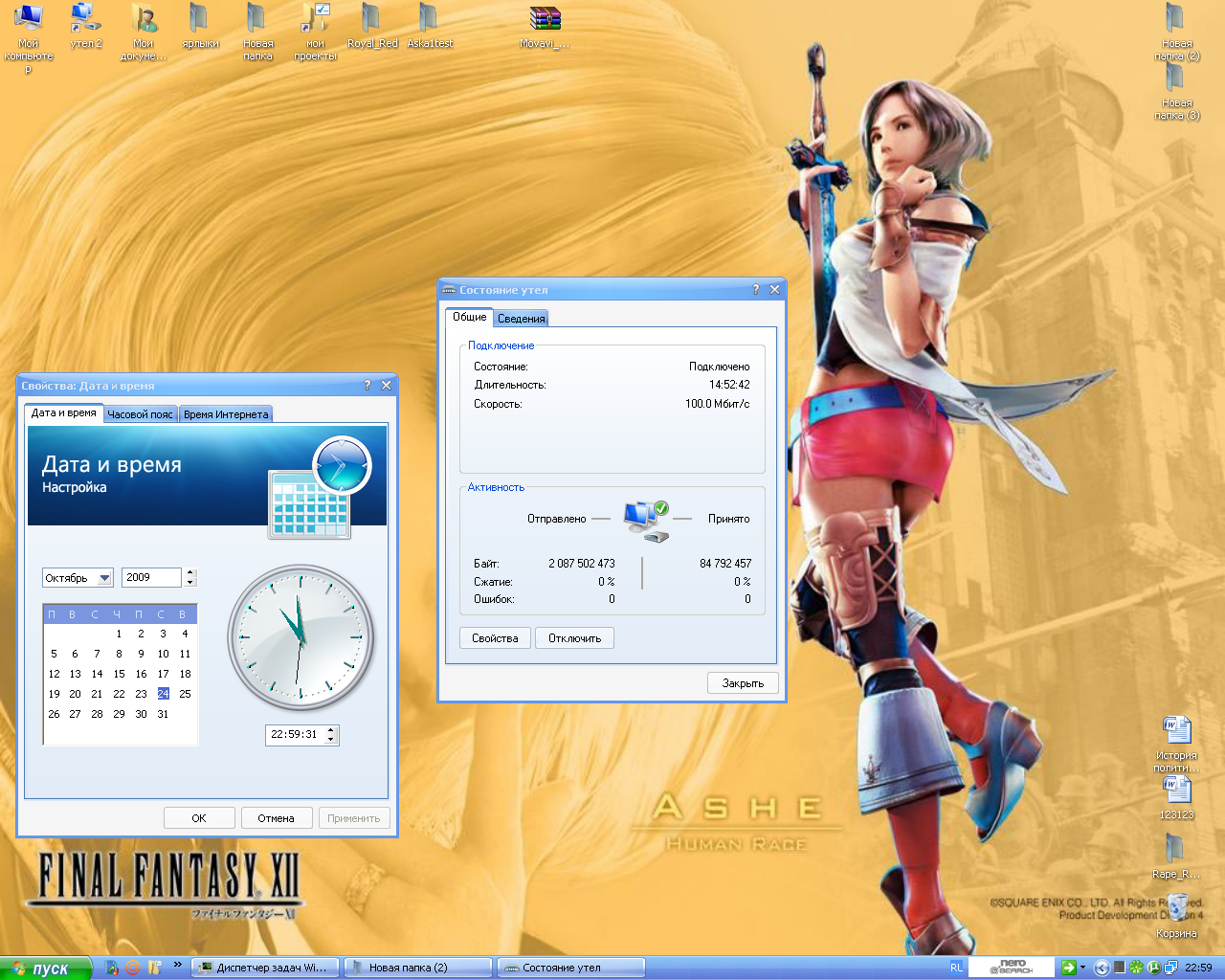Click in the 2009 year field

pos(152,577)
